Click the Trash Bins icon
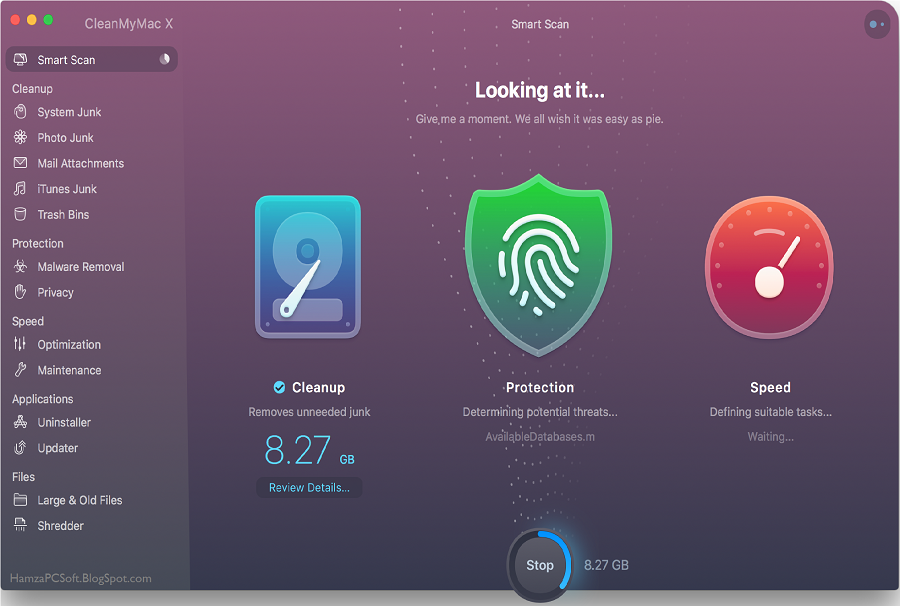Screen dimensions: 900x606 pyautogui.click(x=20, y=214)
